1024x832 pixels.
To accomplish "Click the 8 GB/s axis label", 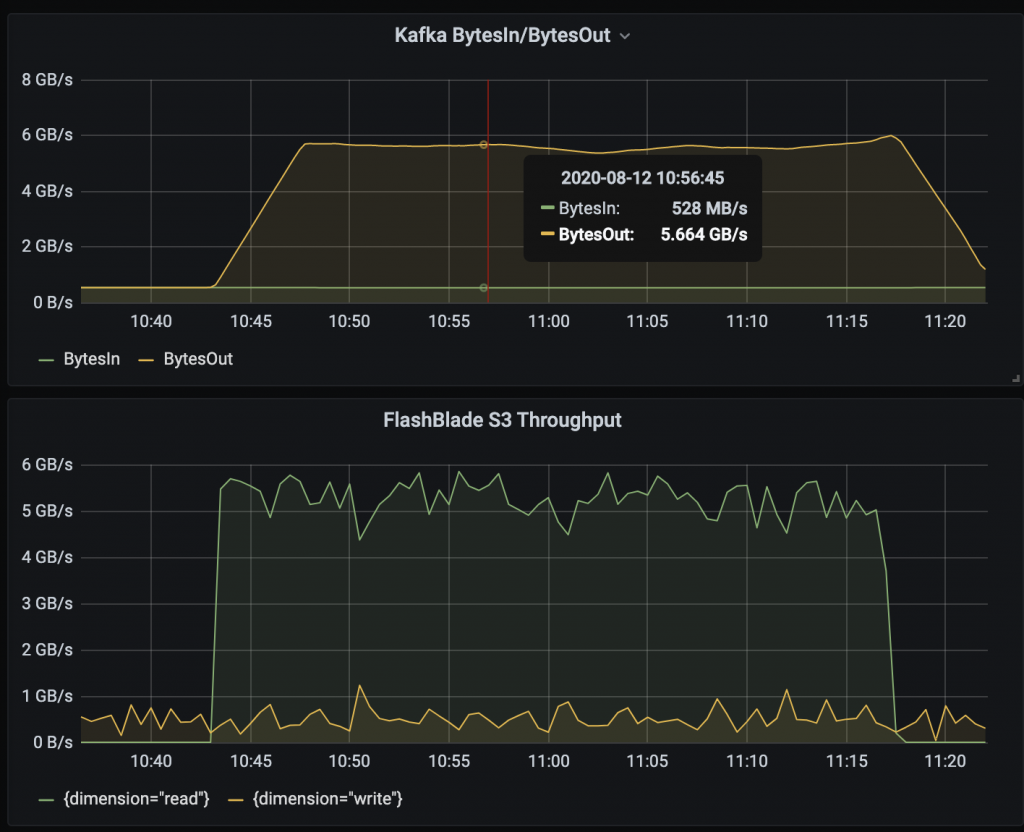I will pos(47,80).
